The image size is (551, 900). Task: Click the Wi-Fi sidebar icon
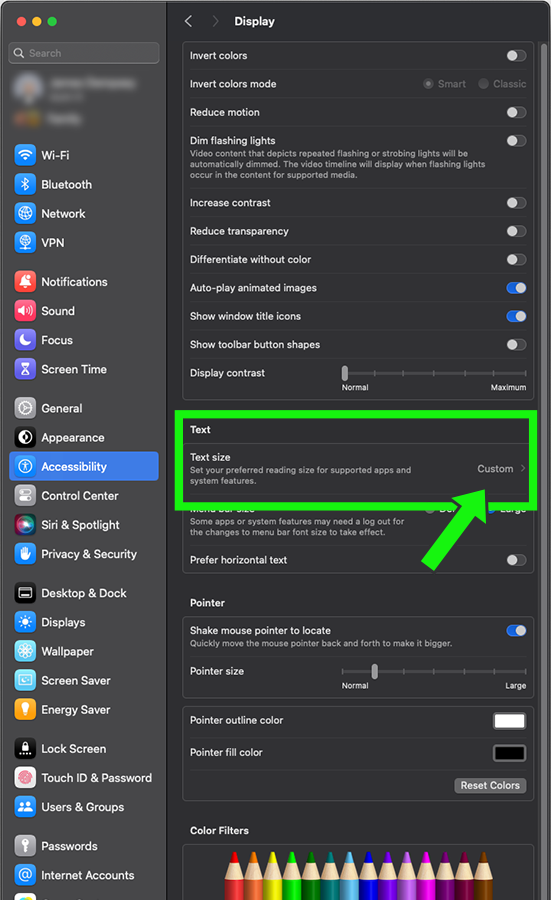25,155
